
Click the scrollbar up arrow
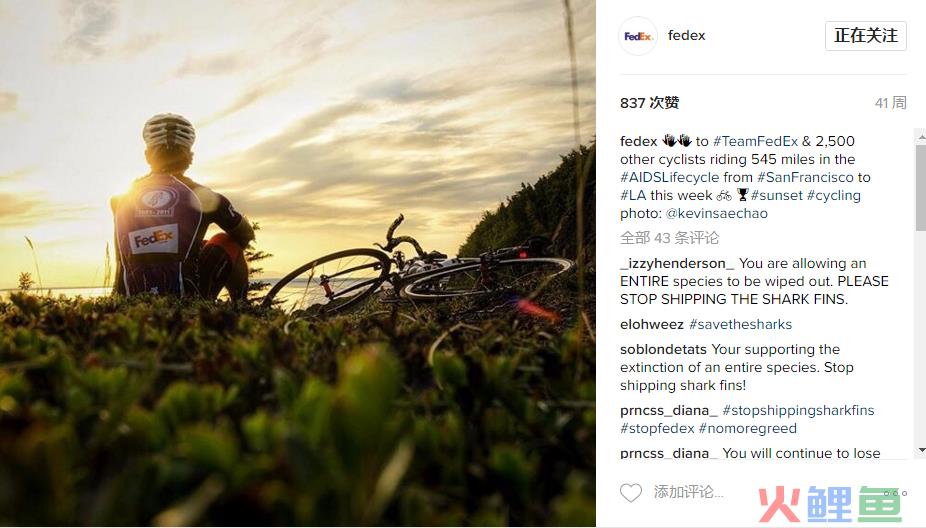click(x=921, y=137)
